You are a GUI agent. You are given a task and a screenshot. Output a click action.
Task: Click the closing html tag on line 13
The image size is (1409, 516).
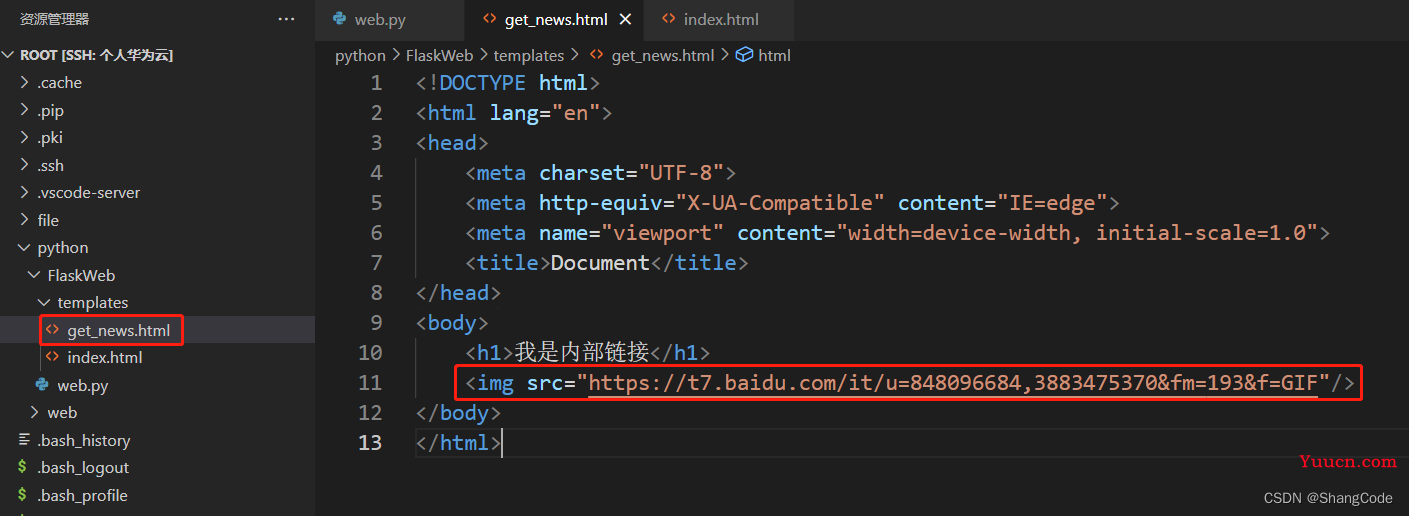pos(458,442)
